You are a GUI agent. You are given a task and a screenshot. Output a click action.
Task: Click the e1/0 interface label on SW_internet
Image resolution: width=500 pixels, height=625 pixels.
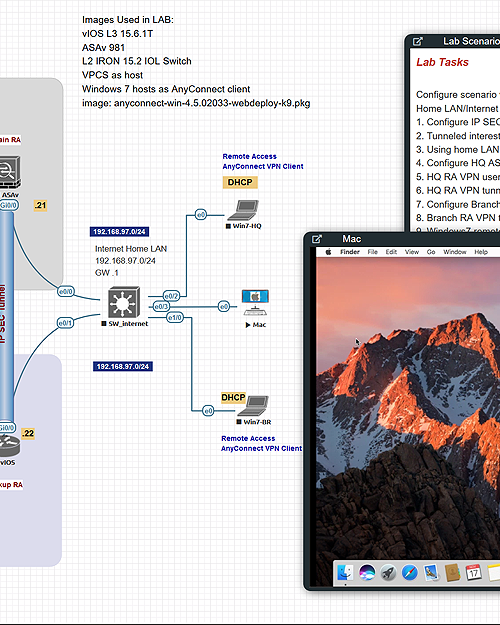point(175,317)
